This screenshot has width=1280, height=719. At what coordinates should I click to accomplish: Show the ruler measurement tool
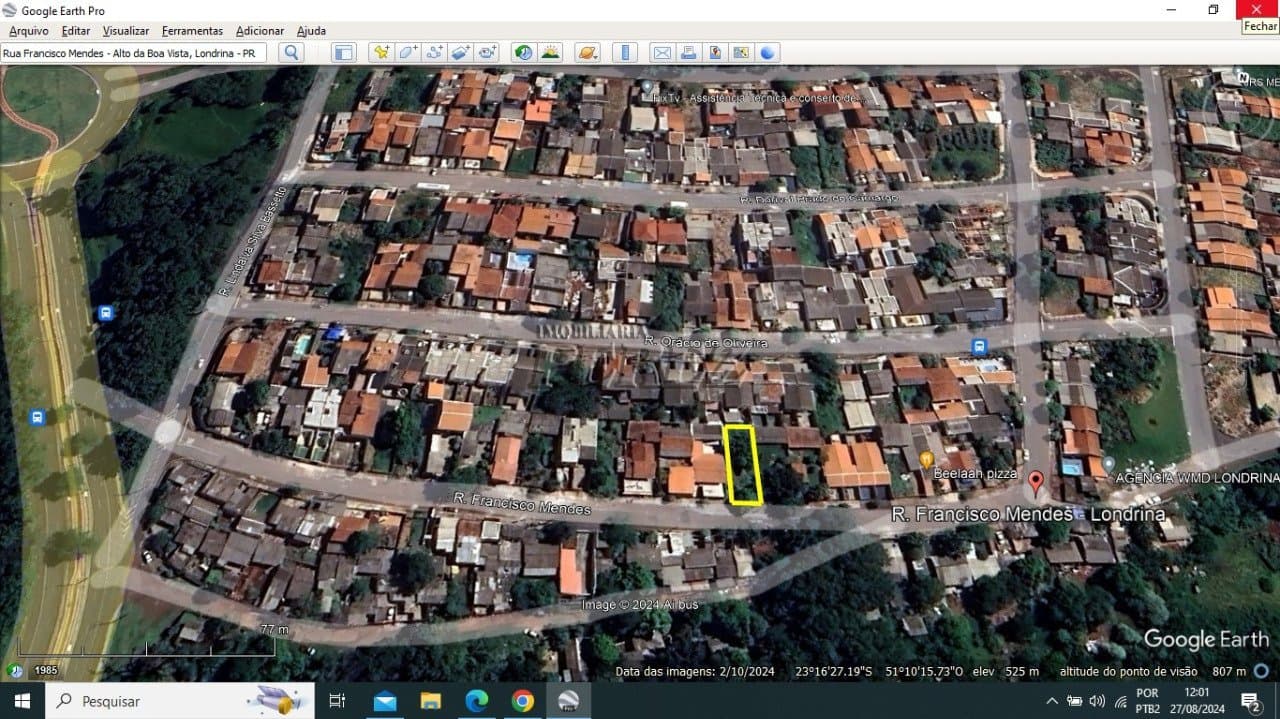(624, 53)
